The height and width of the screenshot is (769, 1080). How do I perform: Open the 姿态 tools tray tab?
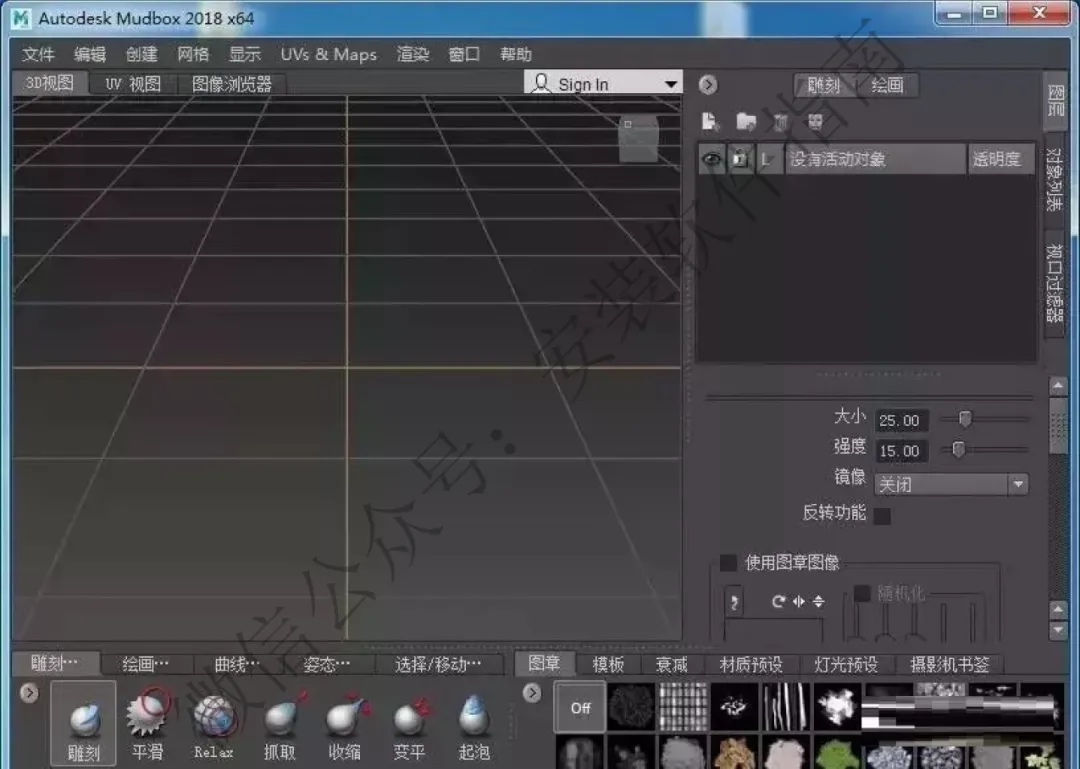[x=326, y=664]
